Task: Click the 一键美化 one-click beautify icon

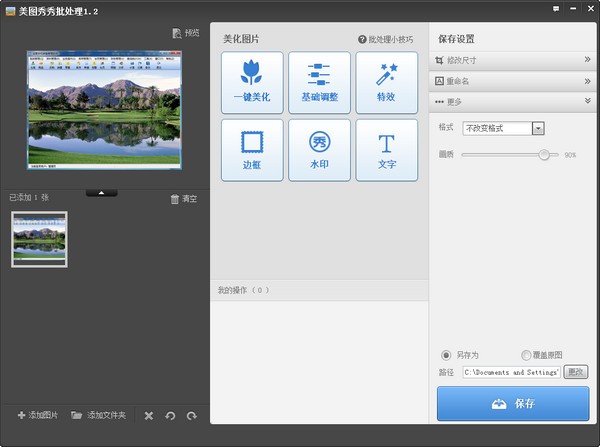Action: pos(251,83)
